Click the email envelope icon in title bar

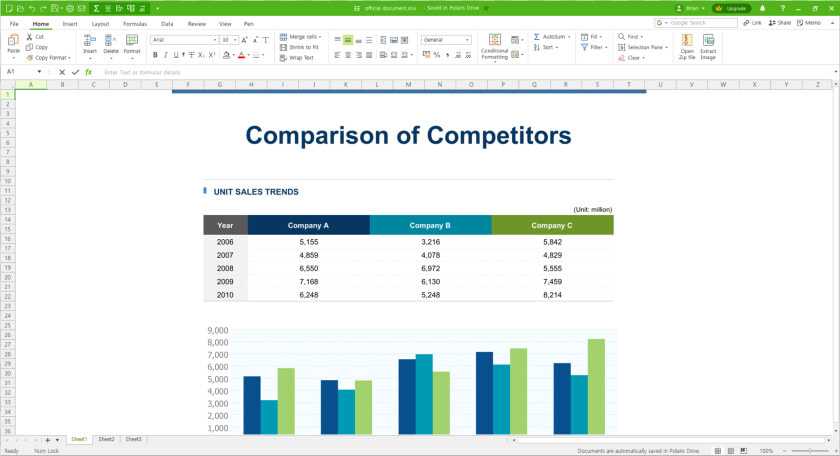(81, 9)
